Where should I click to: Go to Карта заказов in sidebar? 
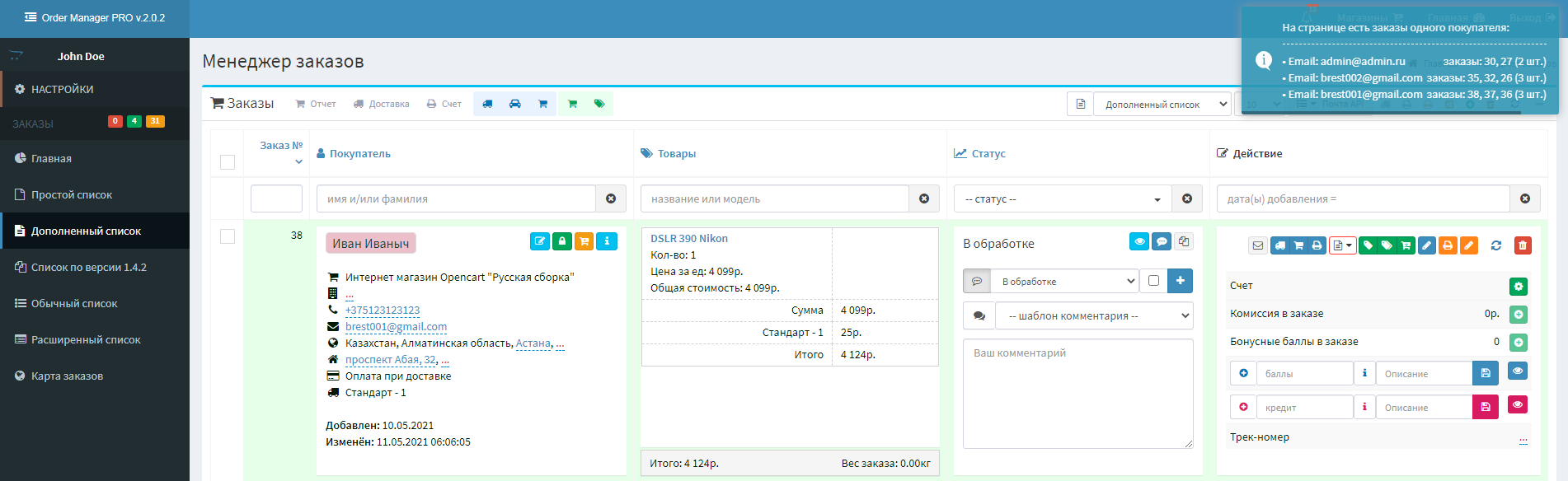[67, 376]
